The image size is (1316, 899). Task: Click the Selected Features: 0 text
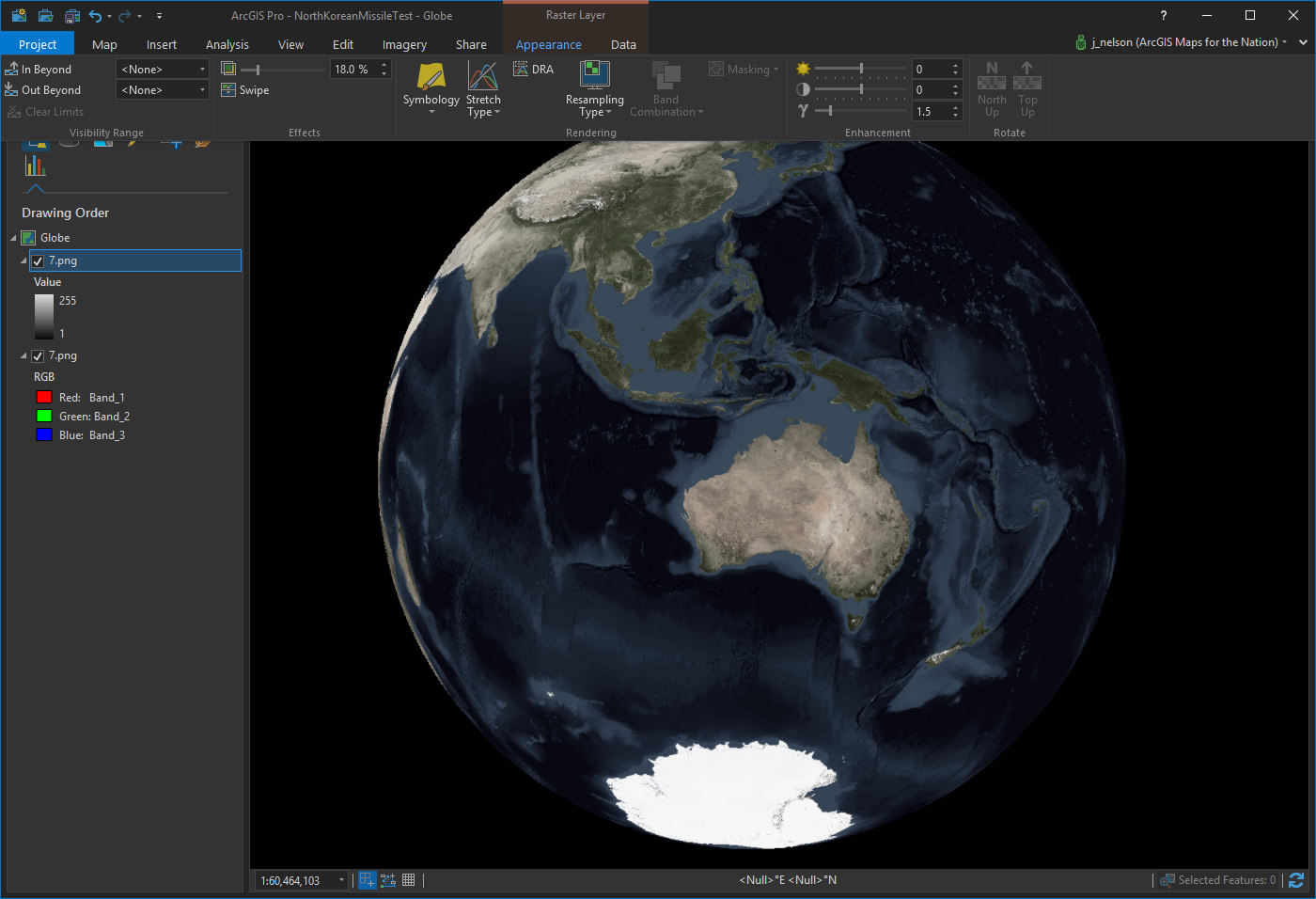pyautogui.click(x=1228, y=880)
